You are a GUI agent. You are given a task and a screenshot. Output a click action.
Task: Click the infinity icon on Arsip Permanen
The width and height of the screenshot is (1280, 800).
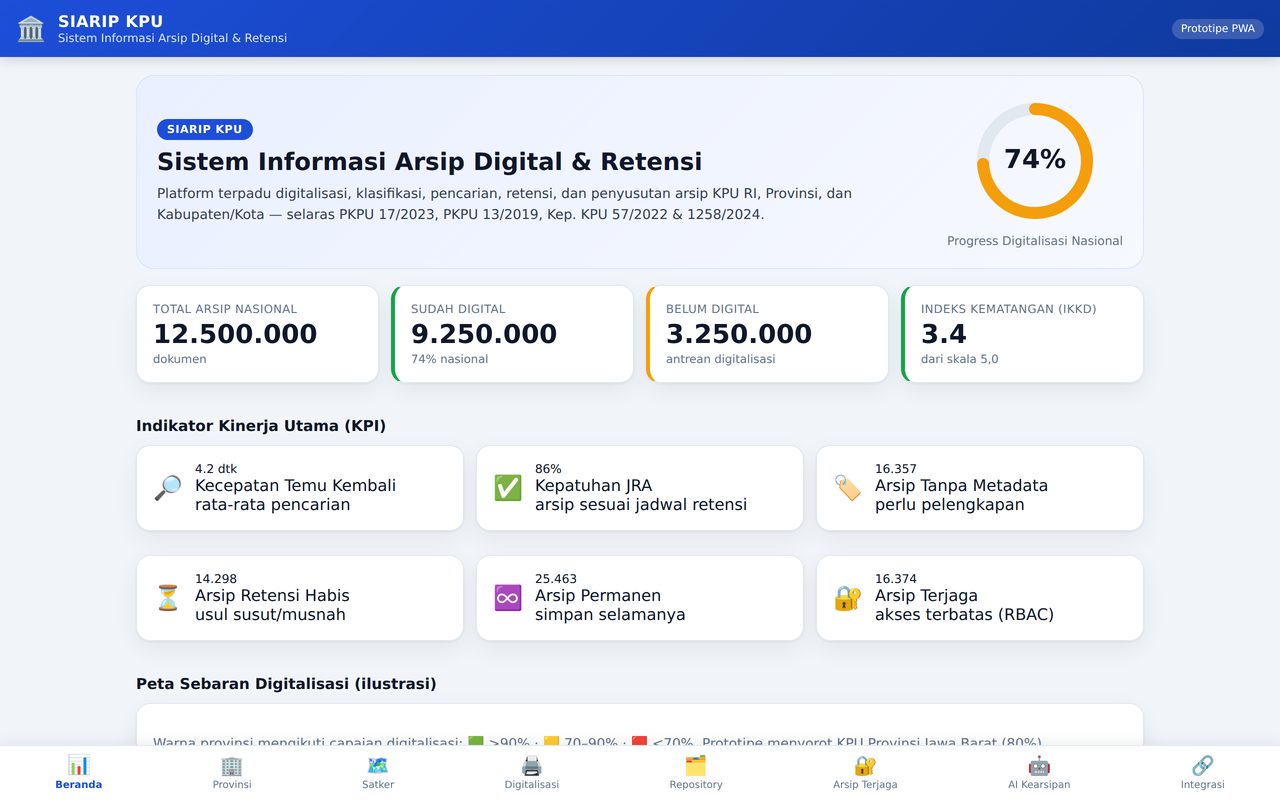pyautogui.click(x=508, y=598)
